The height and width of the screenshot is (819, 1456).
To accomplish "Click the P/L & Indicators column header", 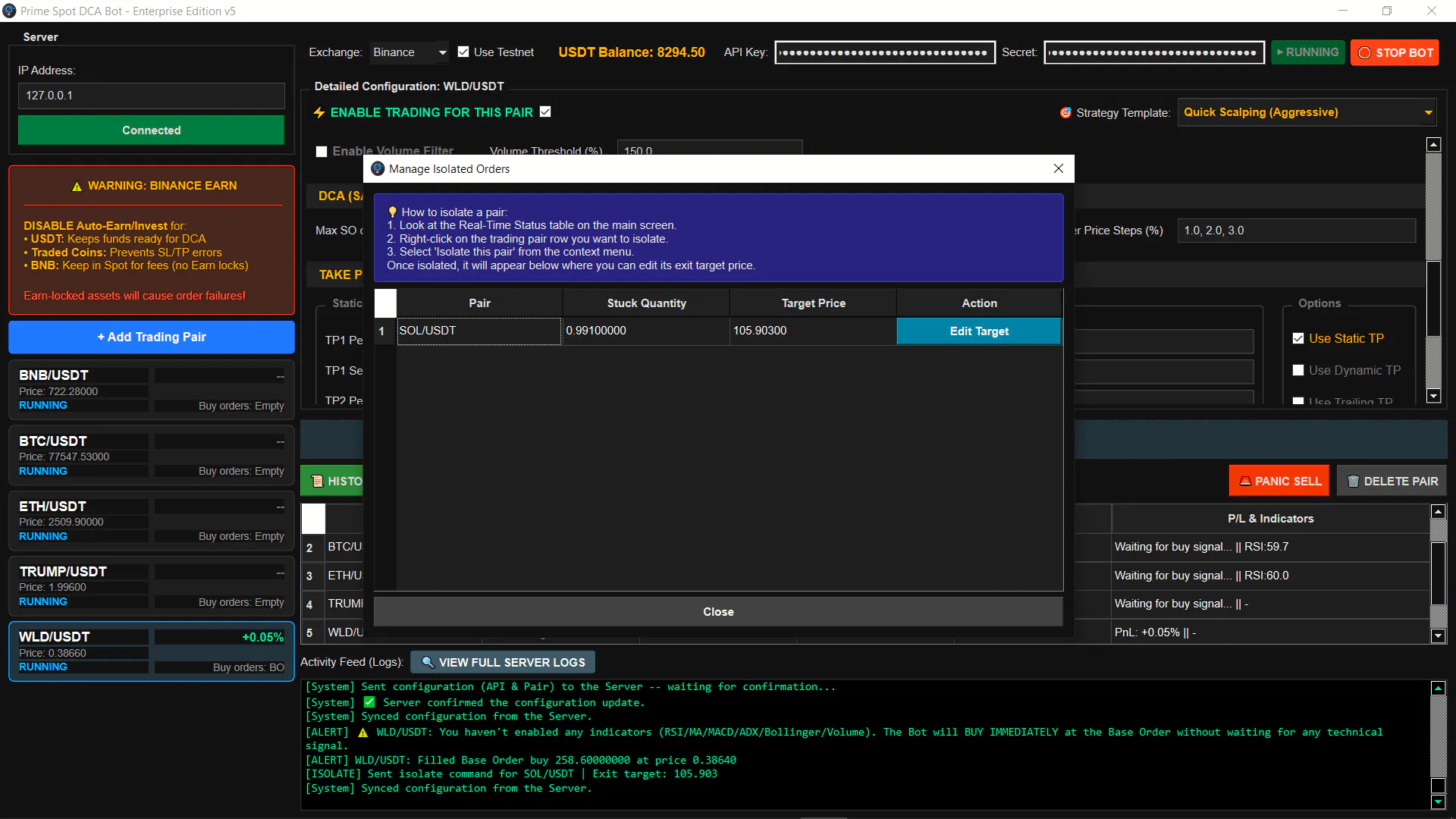I will coord(1270,519).
